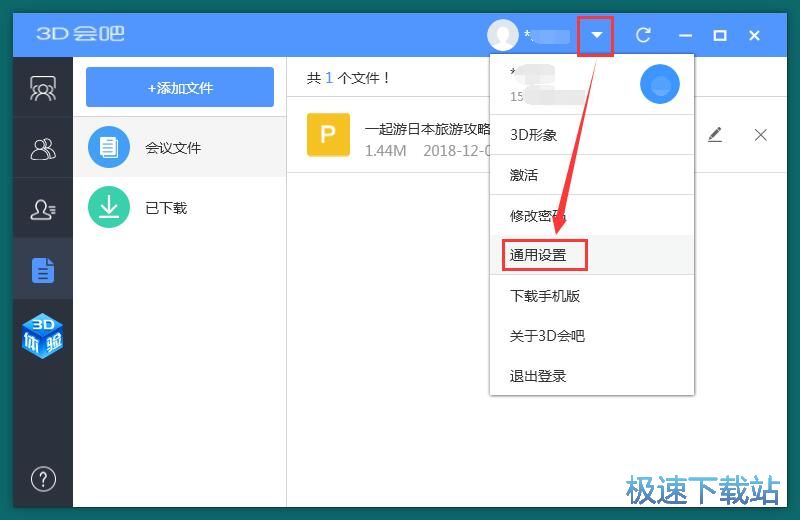Open the user list sidebar icon
This screenshot has height=520, width=800.
pyautogui.click(x=43, y=209)
